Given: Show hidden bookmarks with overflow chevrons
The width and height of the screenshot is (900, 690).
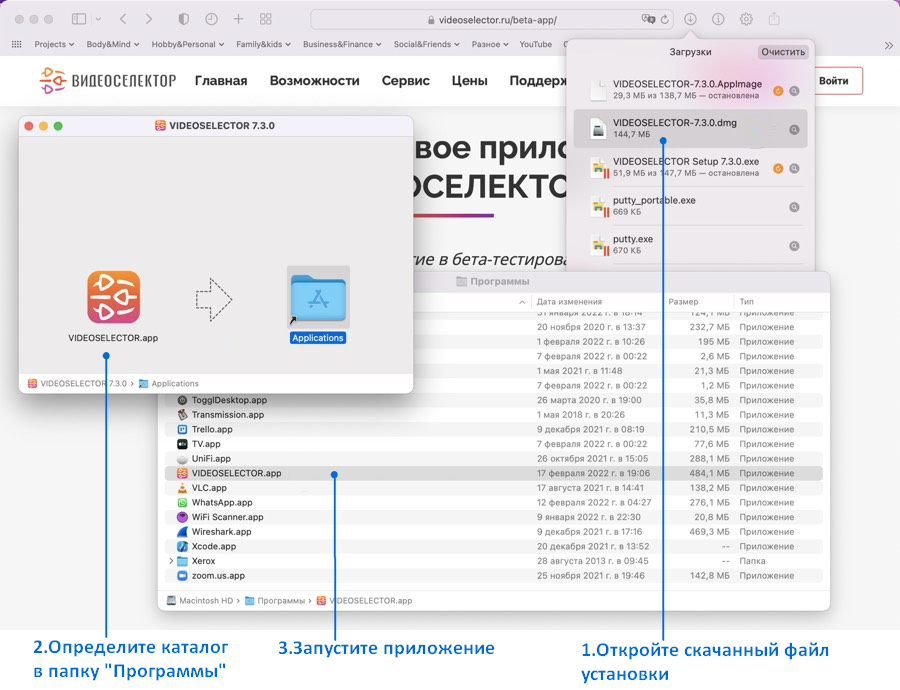Looking at the screenshot, I should (889, 45).
